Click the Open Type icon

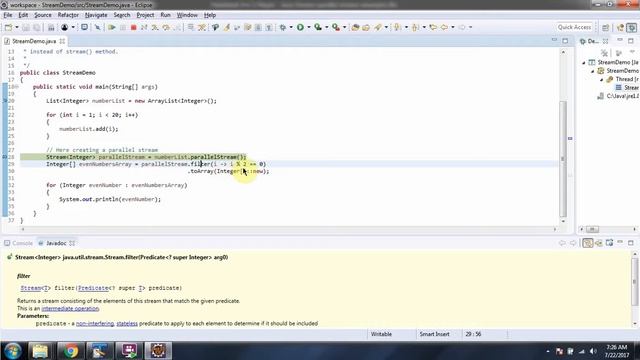(355, 27)
